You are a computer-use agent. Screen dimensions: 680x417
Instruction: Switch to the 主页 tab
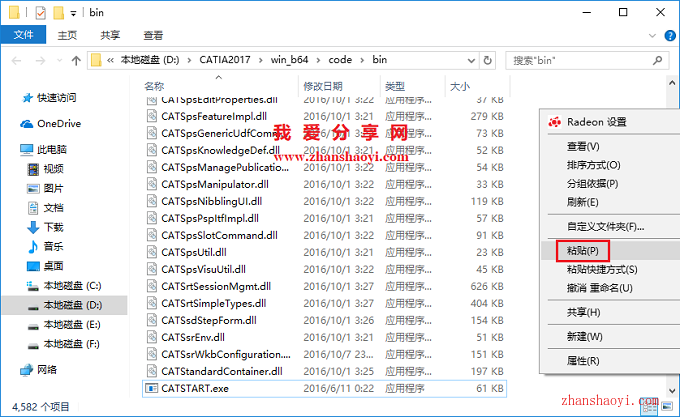[67, 35]
